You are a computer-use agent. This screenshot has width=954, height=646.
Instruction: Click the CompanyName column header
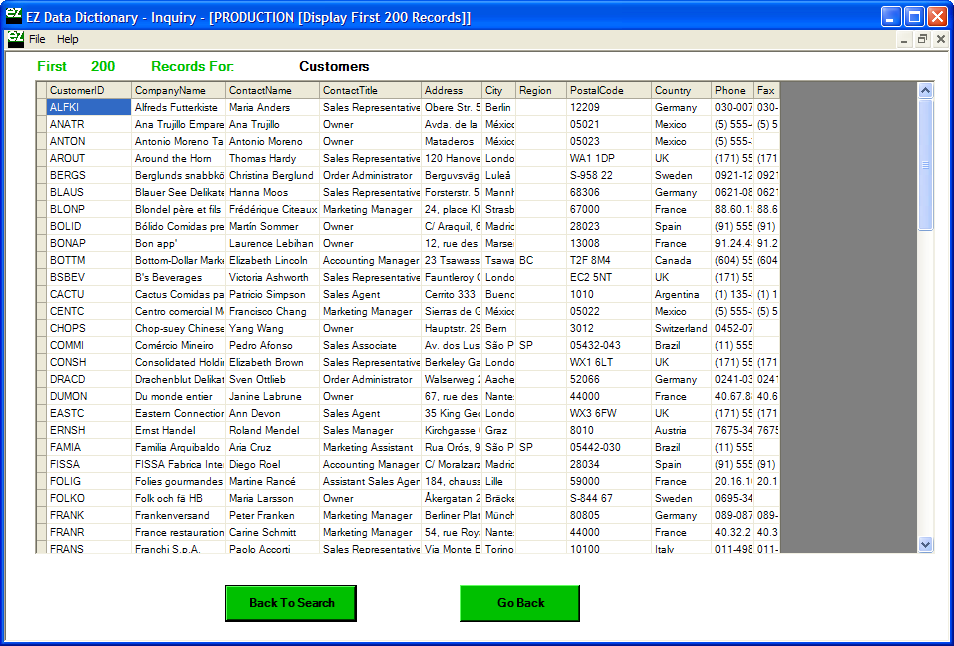click(178, 90)
